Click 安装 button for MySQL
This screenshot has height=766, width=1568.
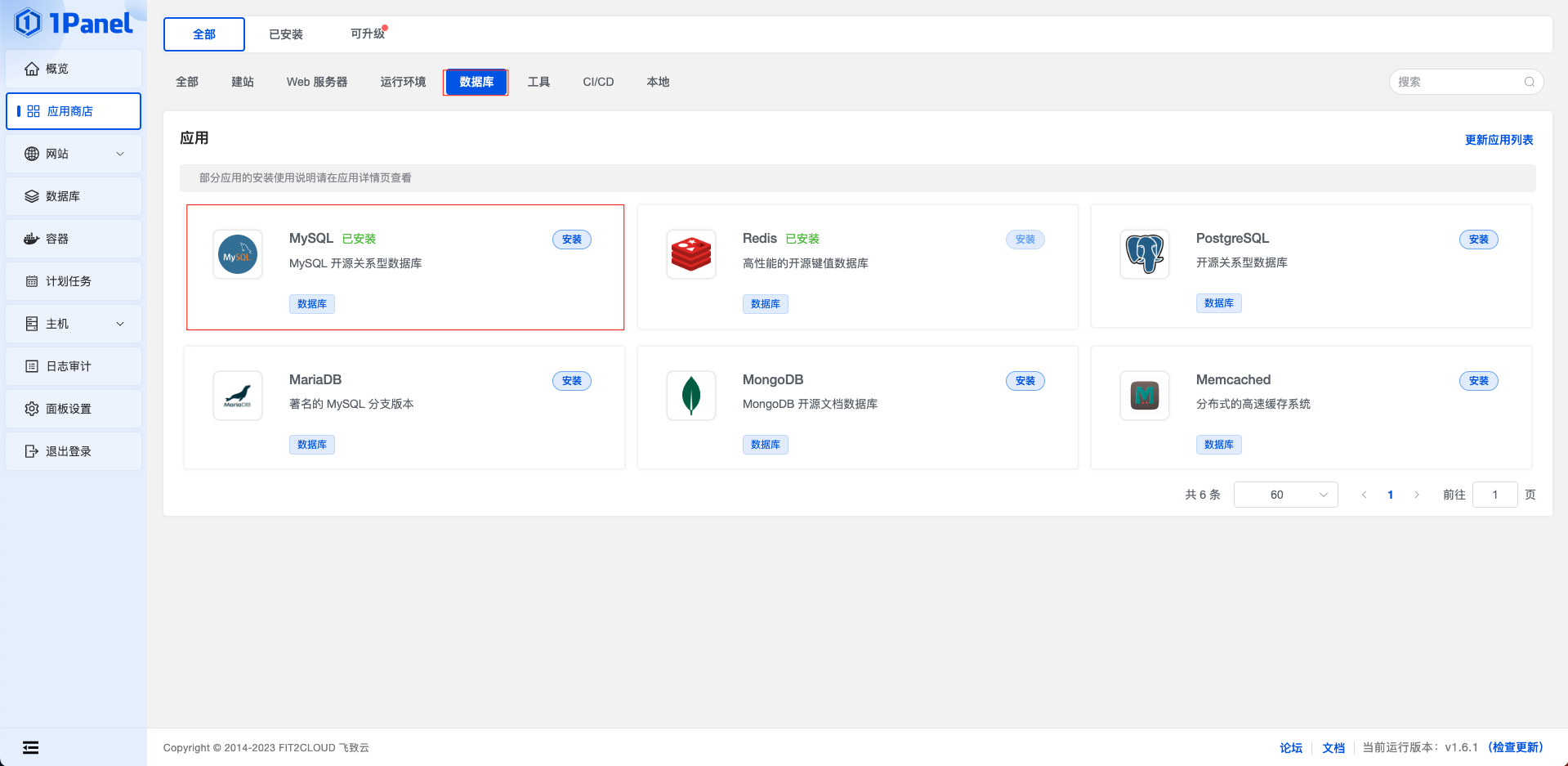(x=572, y=240)
